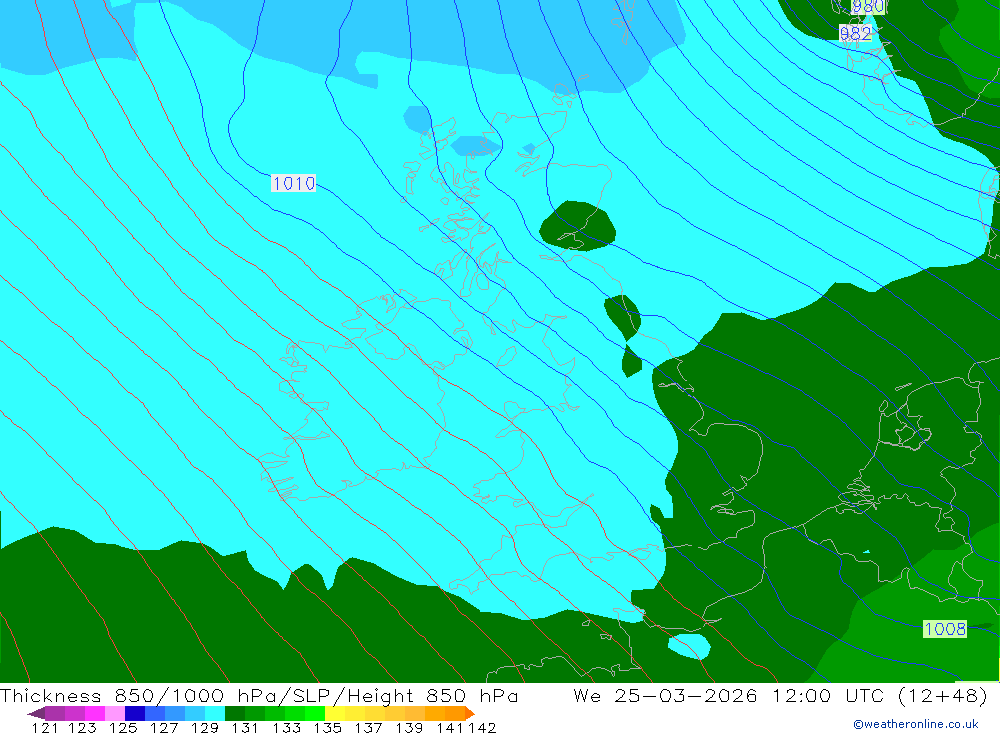Select the light pink legend swatch

[115, 713]
